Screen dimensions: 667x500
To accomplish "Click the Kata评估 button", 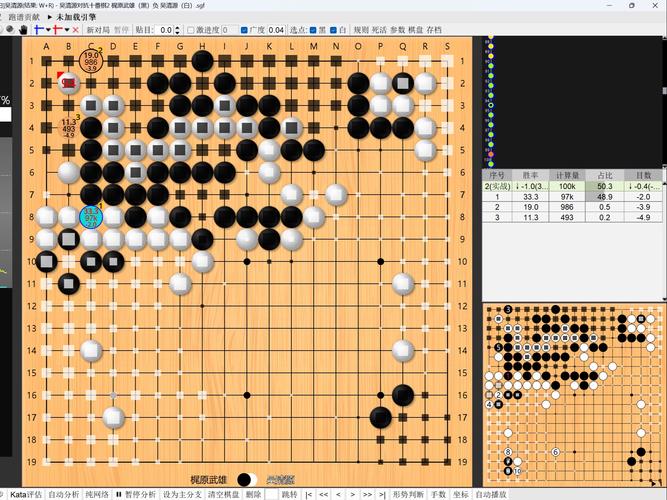I will (x=26, y=494).
